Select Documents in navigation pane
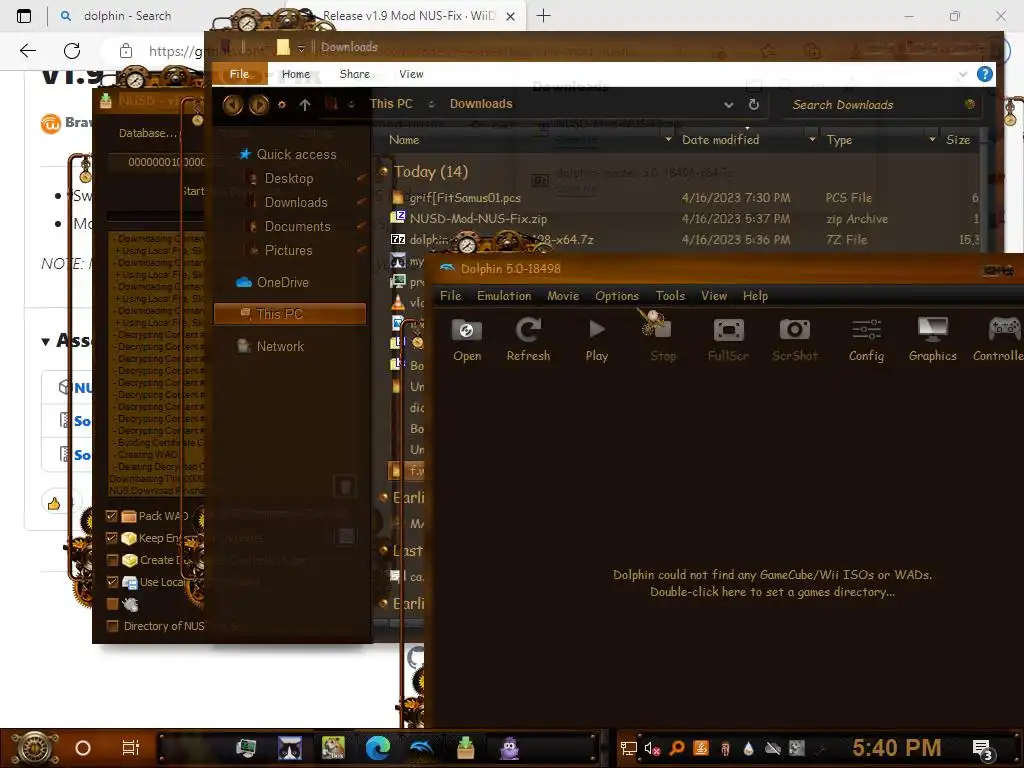Viewport: 1024px width, 768px height. pos(290,227)
